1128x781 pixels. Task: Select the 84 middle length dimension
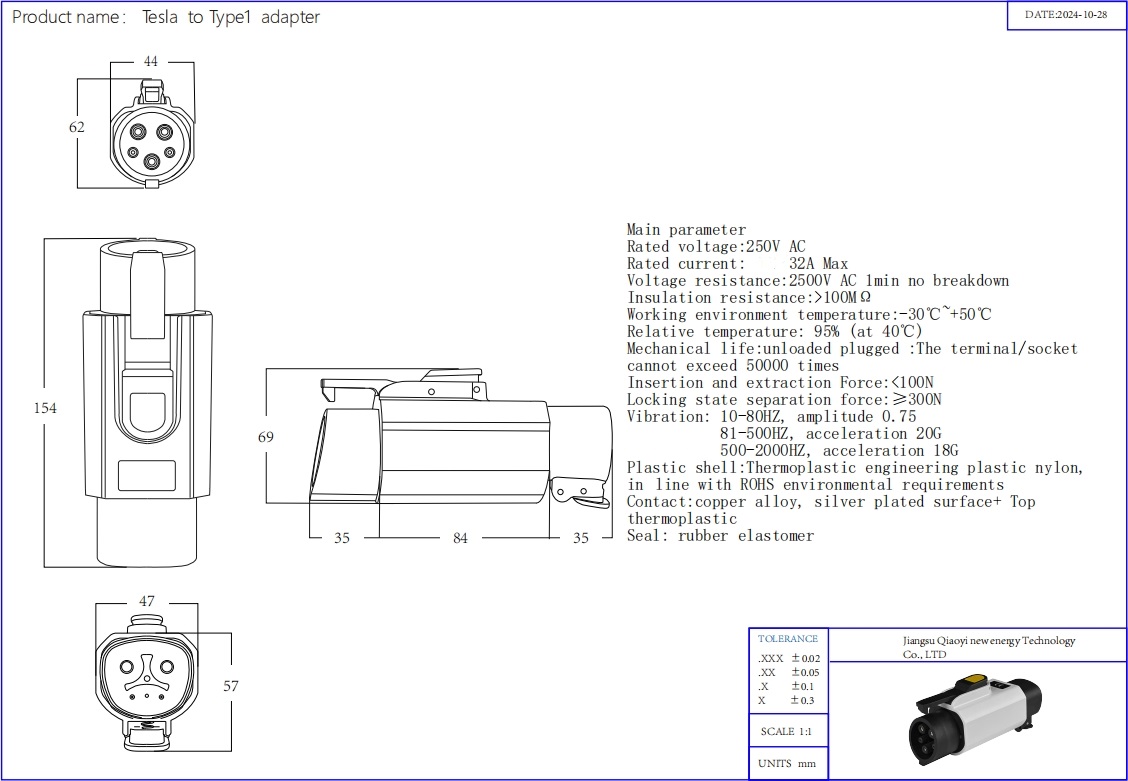(x=460, y=539)
